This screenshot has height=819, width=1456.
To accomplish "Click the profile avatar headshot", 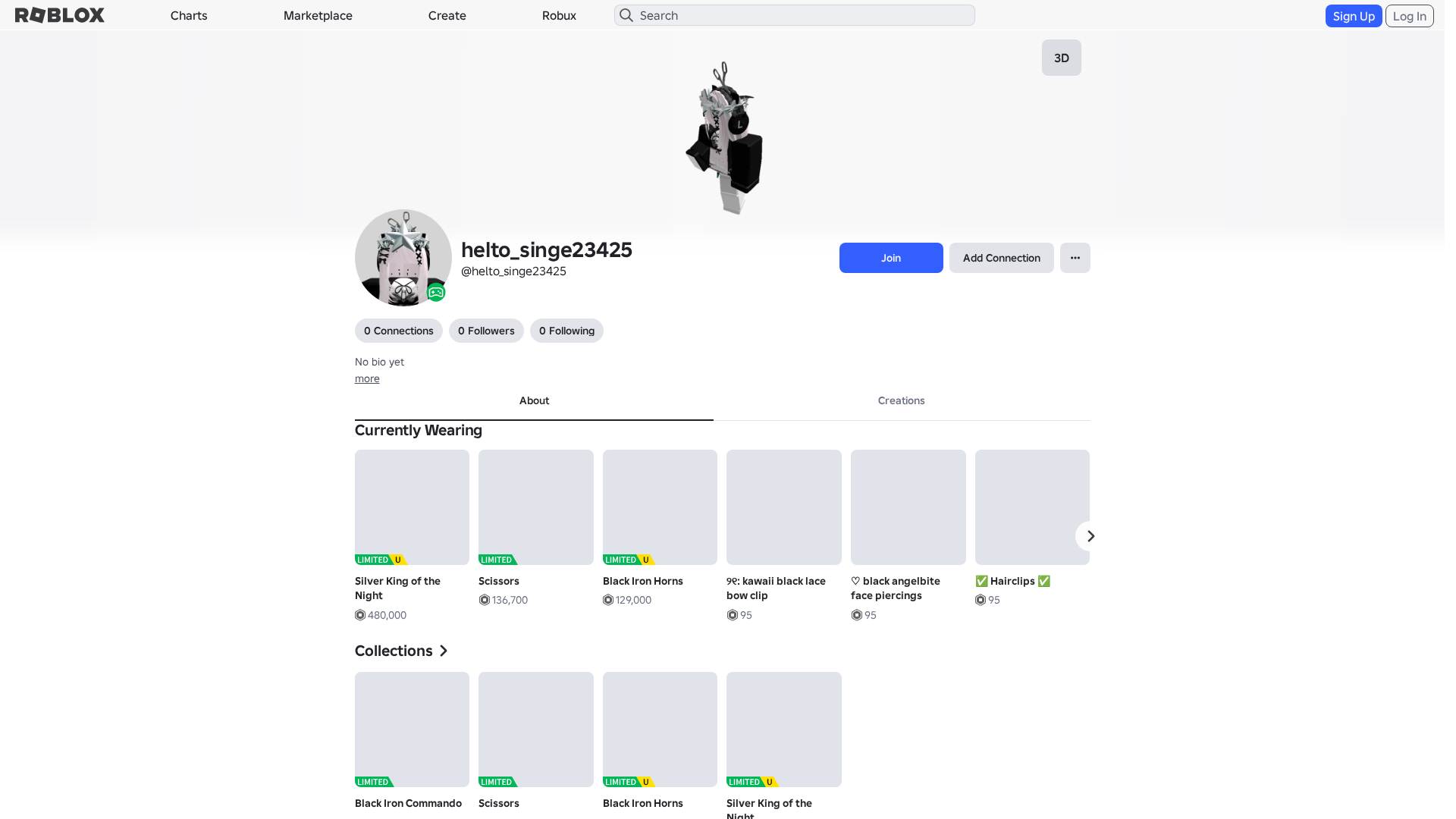I will pos(403,258).
